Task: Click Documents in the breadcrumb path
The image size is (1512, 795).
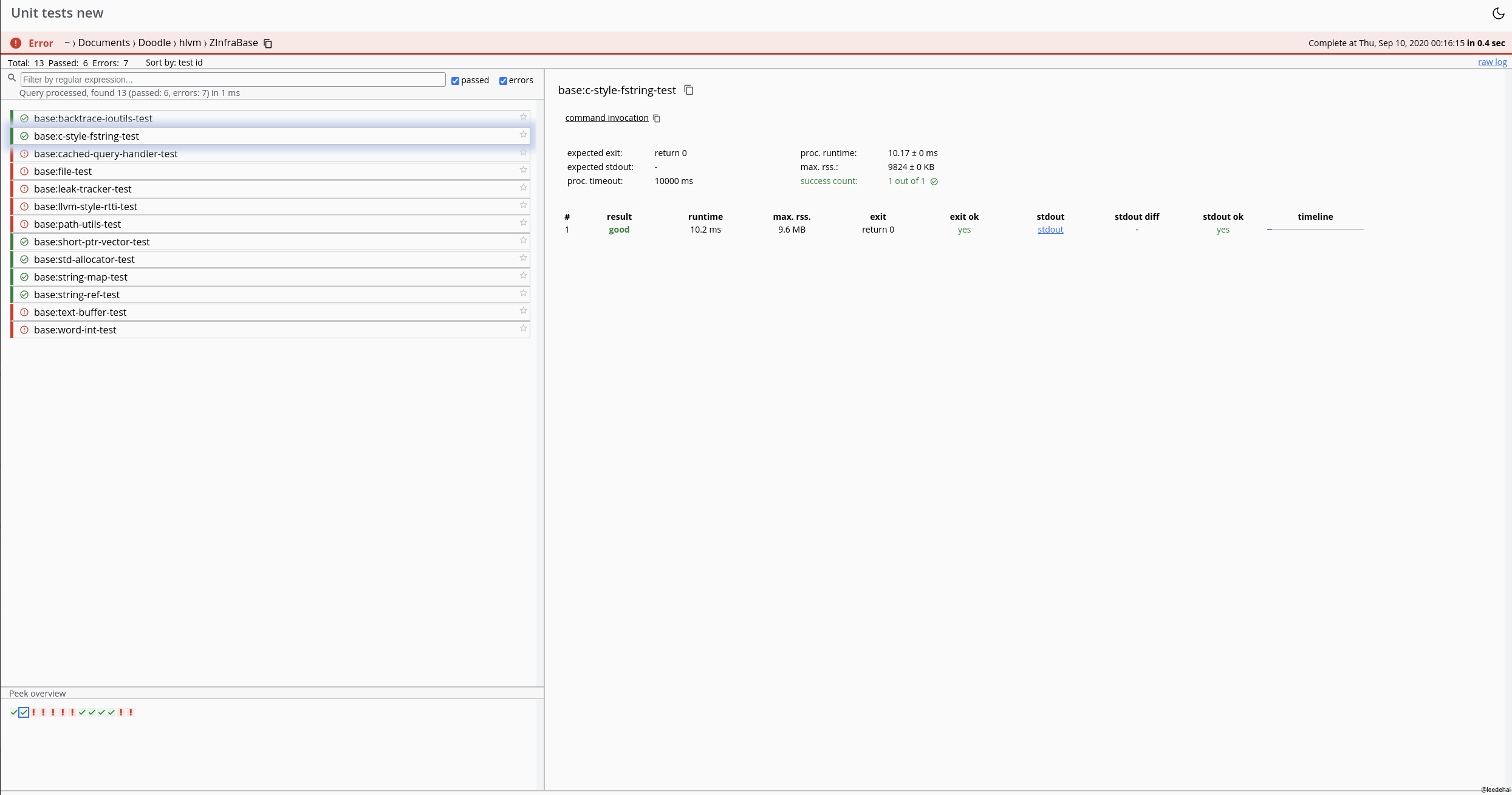Action: tap(104, 43)
